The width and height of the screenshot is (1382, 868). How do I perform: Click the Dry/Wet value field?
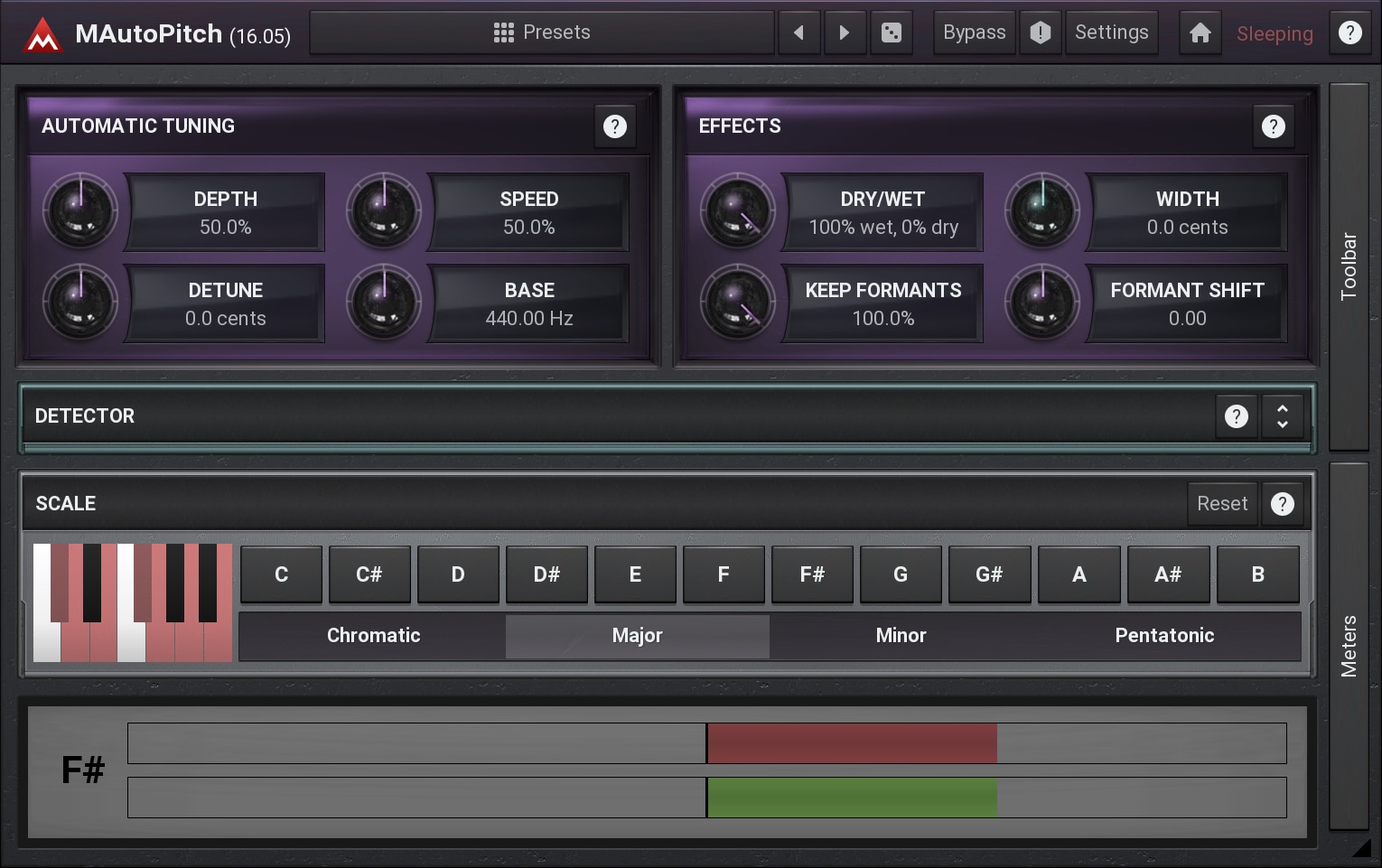882,212
